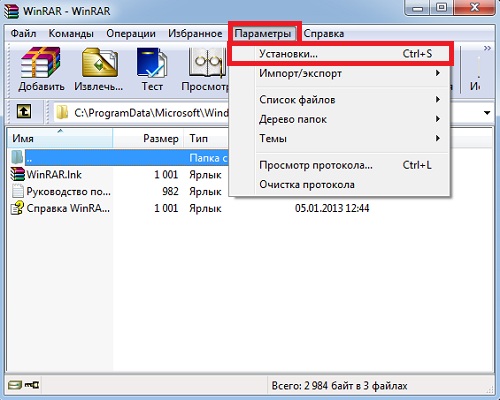Click size value 982

click(x=170, y=191)
